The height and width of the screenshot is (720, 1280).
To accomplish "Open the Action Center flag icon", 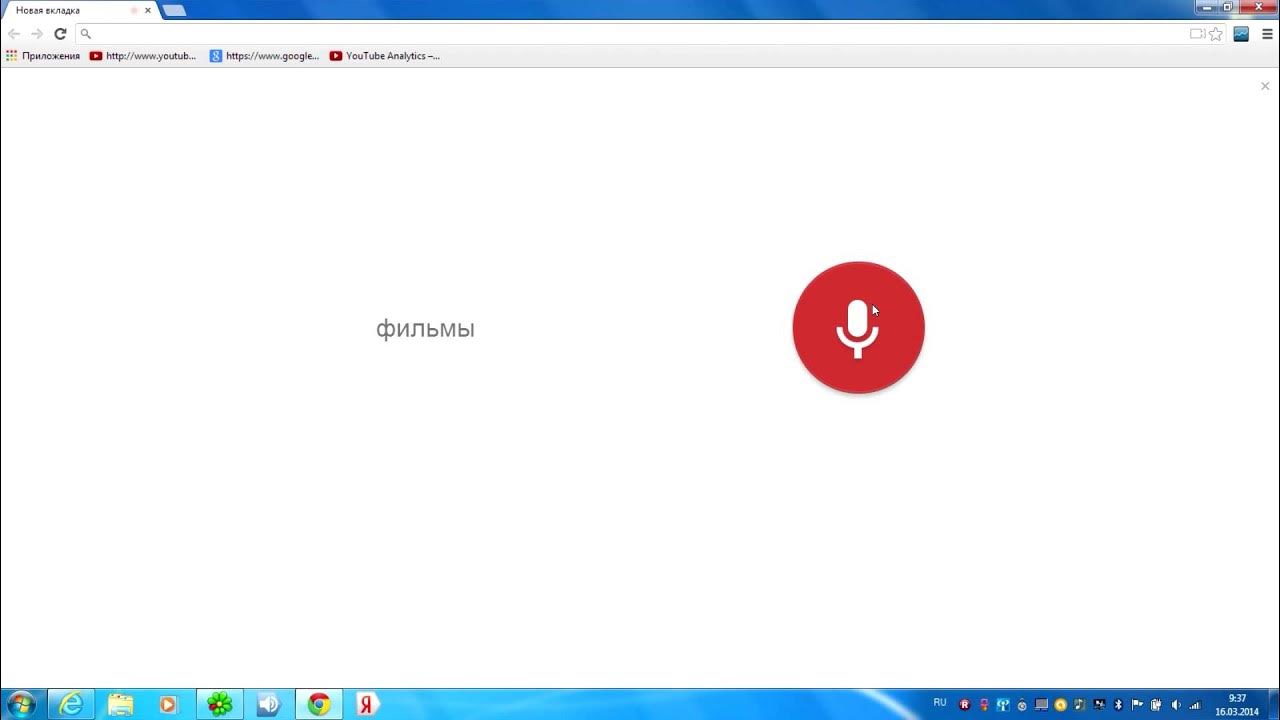I will click(x=1137, y=704).
